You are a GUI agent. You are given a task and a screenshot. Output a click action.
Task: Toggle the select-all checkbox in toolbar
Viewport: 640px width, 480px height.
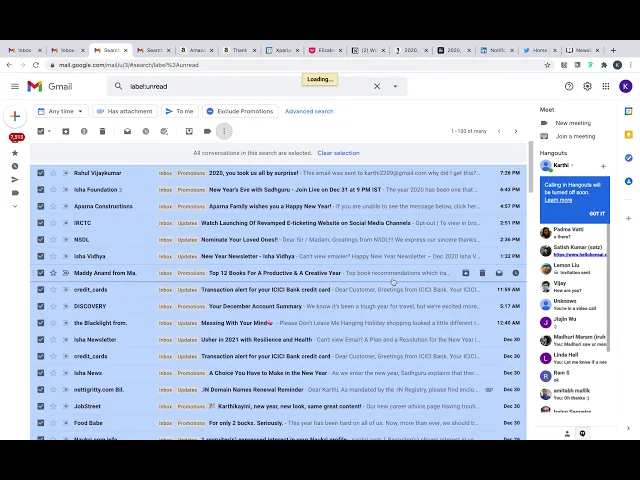click(41, 131)
